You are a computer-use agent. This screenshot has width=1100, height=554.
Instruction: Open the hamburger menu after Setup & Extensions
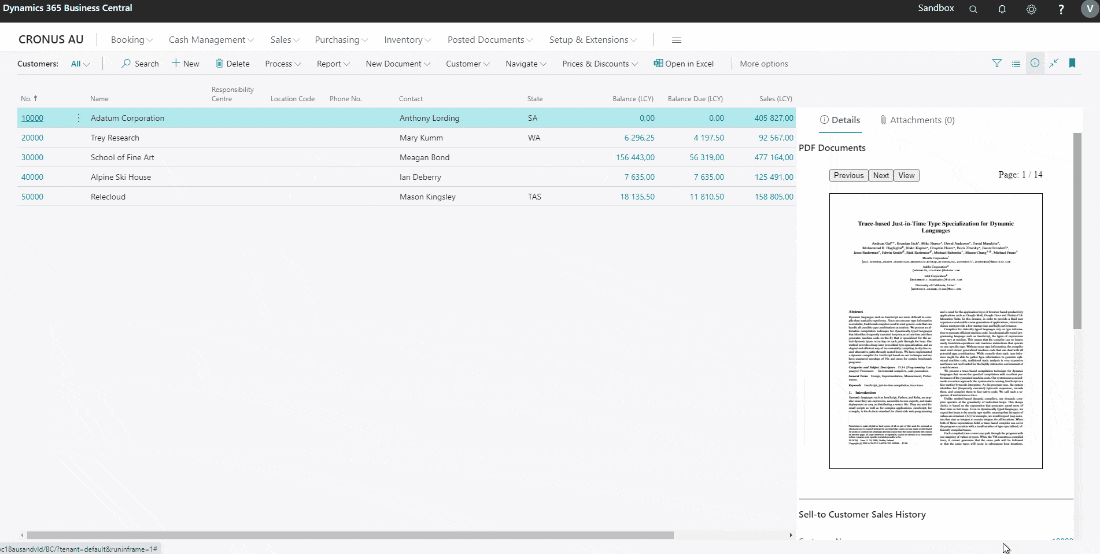677,40
